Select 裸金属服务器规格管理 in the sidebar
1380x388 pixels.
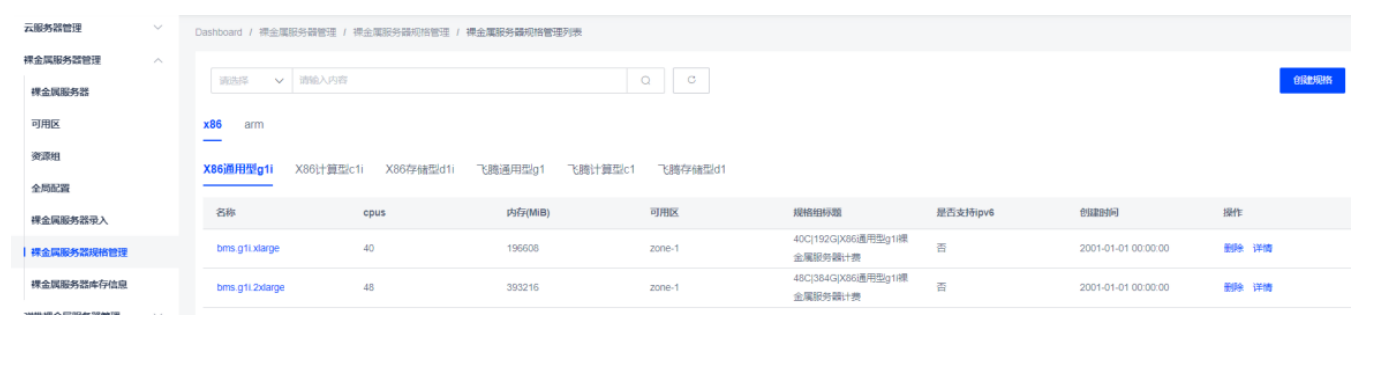click(x=79, y=252)
